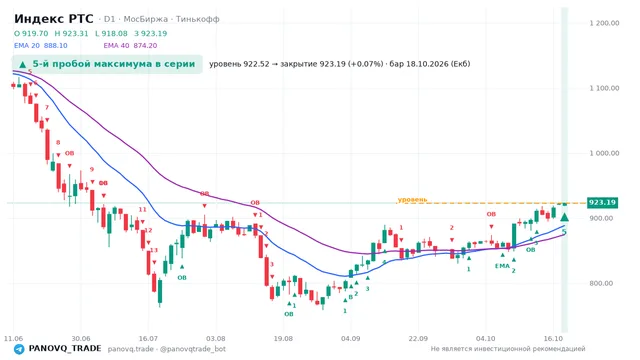Click the 900.00 price axis label
This screenshot has height=360, width=640.
(x=601, y=218)
